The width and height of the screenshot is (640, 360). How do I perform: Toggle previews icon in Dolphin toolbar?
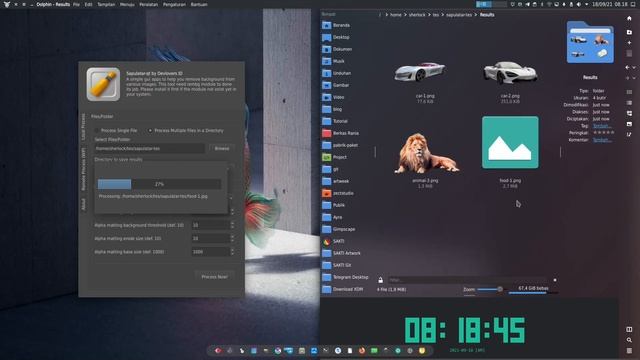coord(629,124)
